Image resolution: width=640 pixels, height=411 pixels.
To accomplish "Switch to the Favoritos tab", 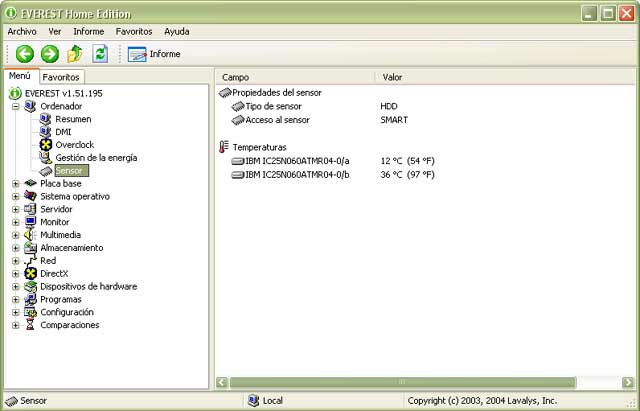I will [x=61, y=77].
